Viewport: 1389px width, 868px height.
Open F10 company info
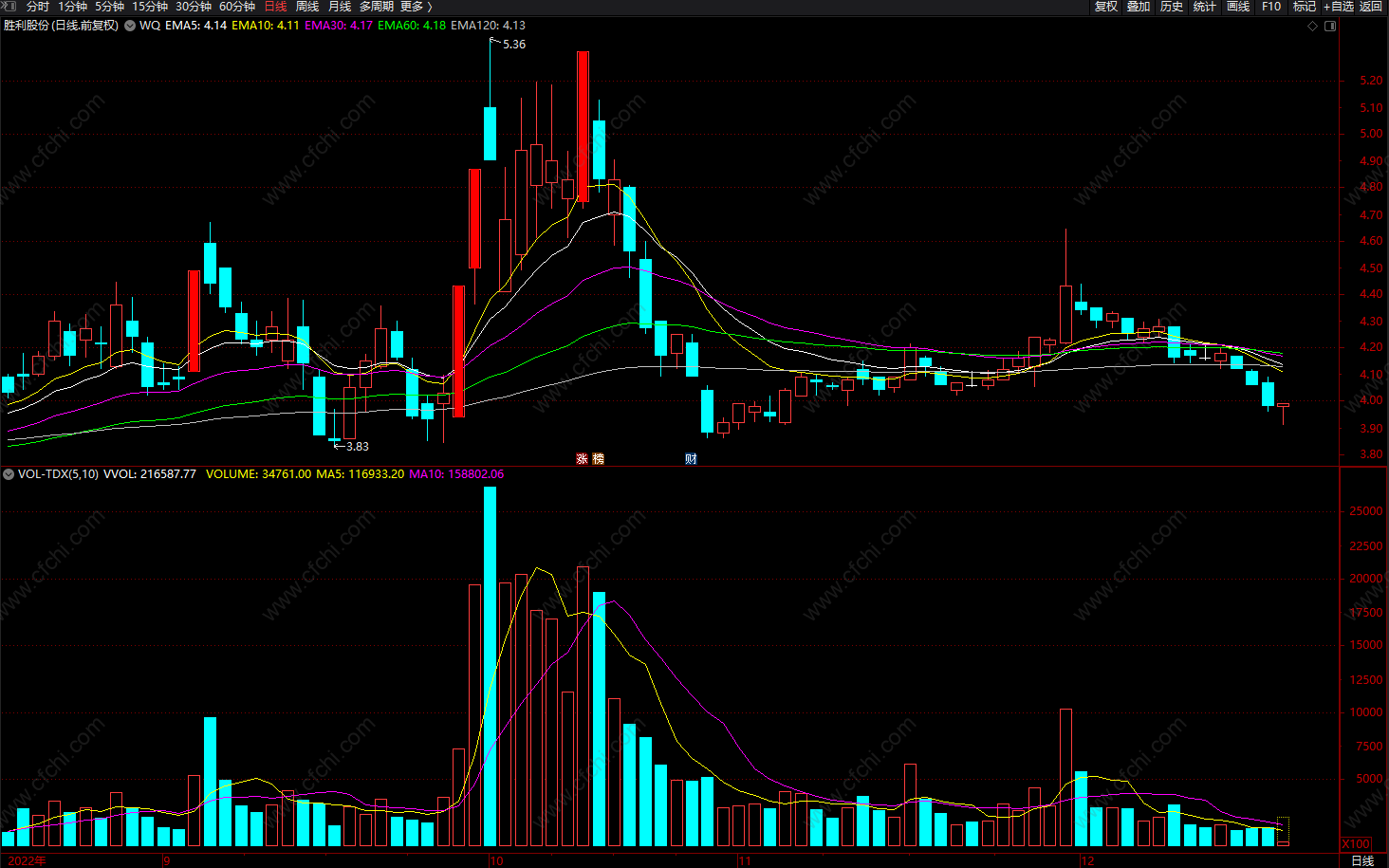(1271, 7)
